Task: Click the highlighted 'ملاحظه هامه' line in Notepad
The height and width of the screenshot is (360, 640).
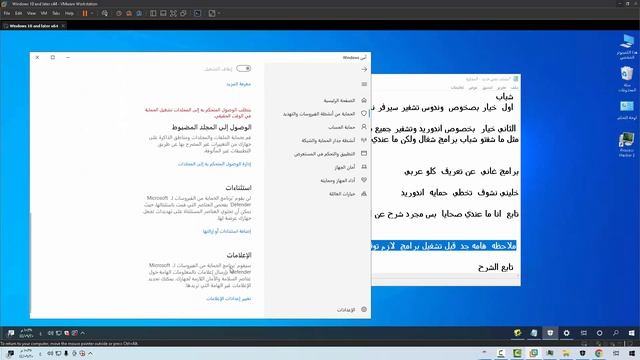Action: pos(444,246)
